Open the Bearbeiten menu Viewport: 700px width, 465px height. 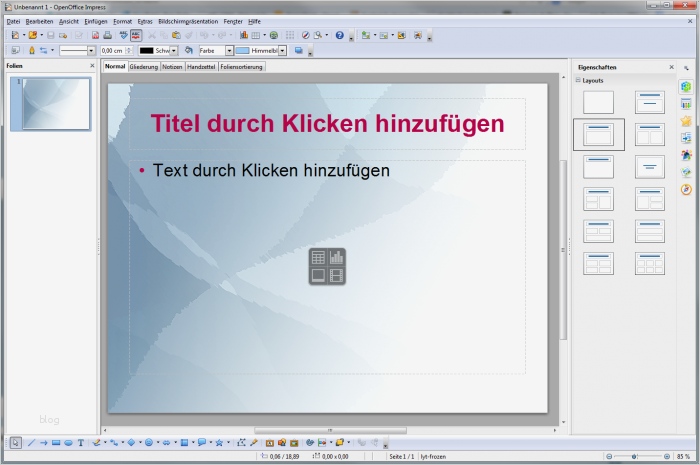pyautogui.click(x=39, y=21)
